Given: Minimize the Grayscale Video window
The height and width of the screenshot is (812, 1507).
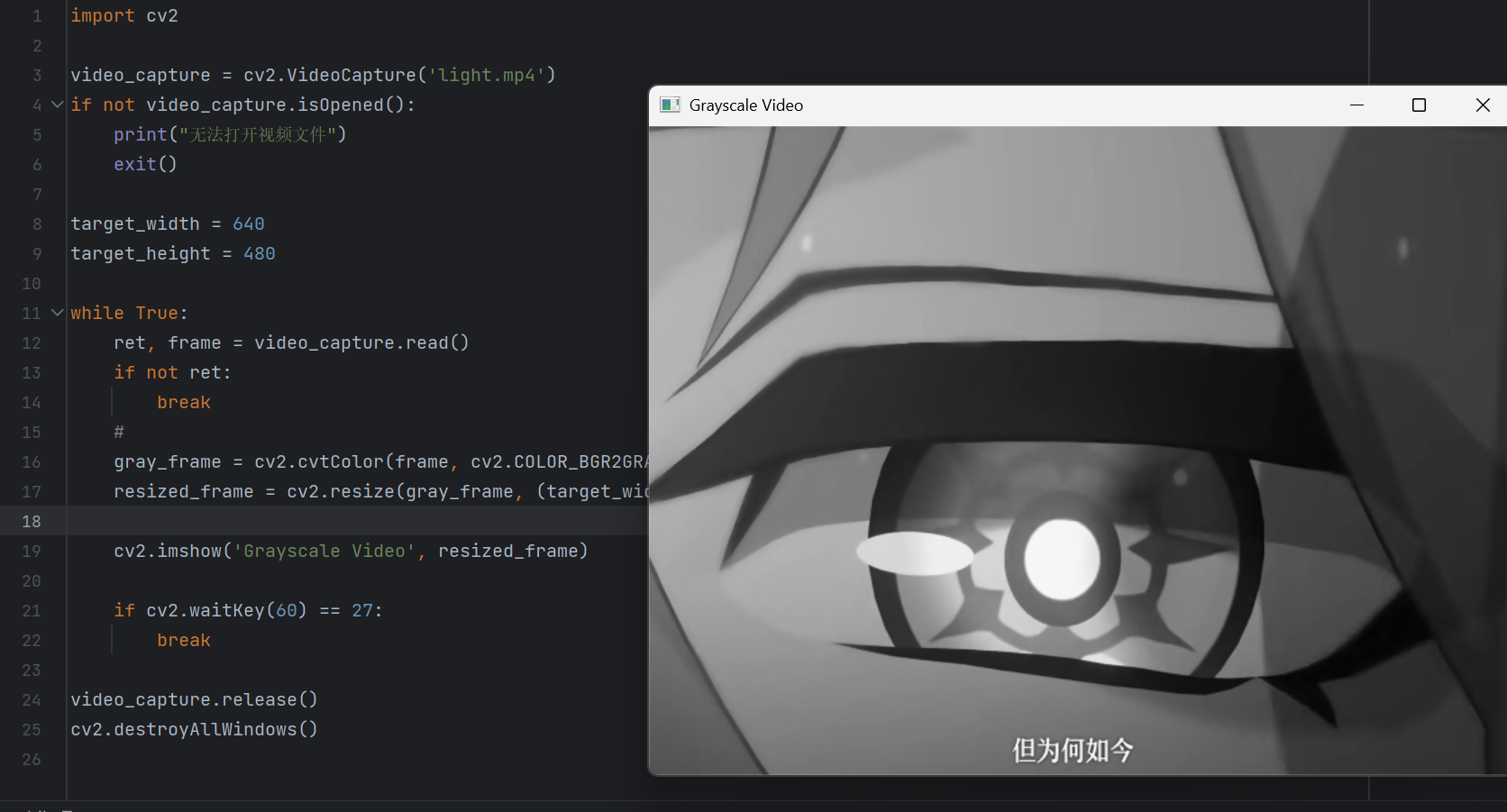Looking at the screenshot, I should [1356, 105].
